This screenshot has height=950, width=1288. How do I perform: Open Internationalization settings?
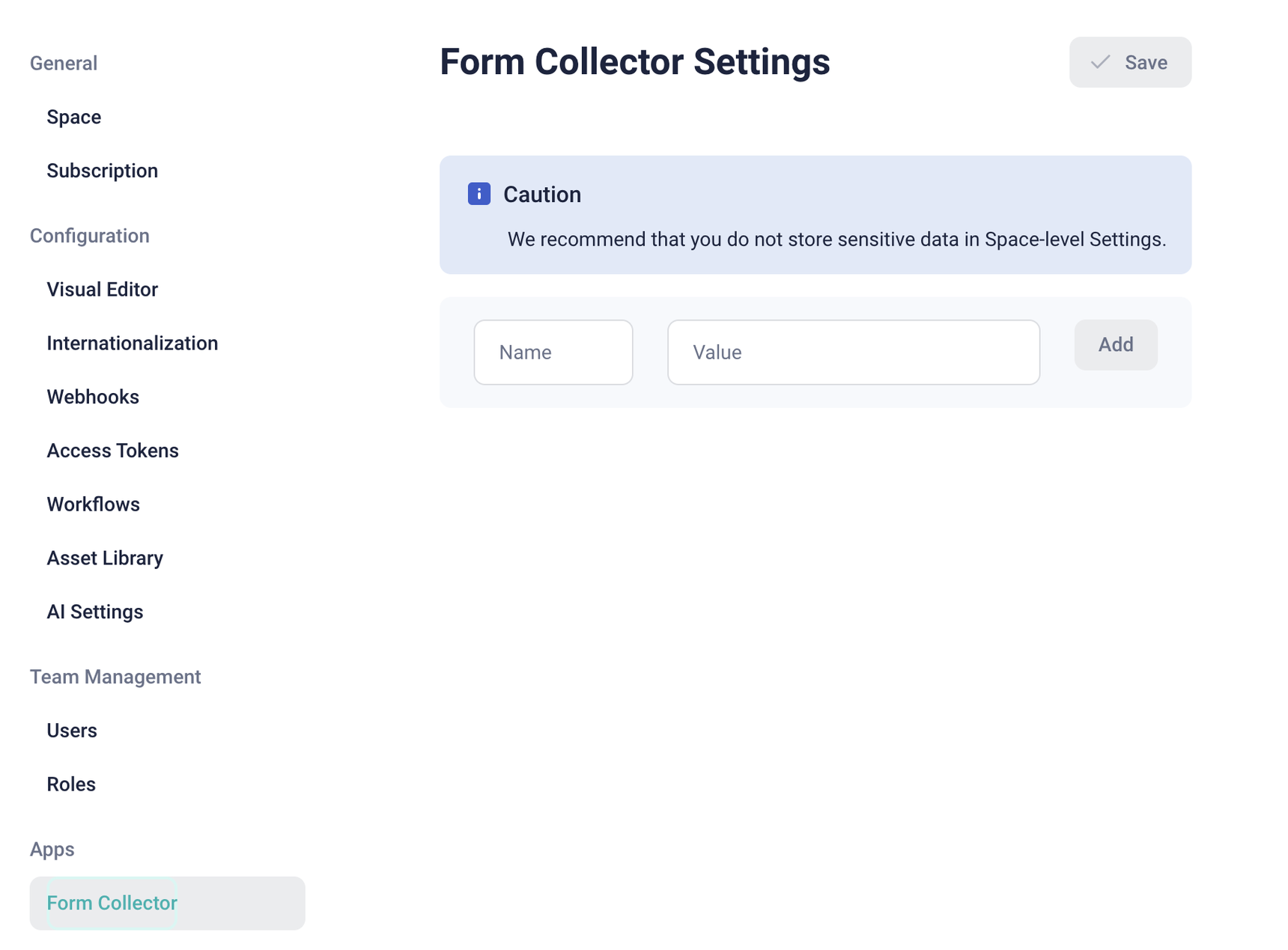click(x=132, y=343)
